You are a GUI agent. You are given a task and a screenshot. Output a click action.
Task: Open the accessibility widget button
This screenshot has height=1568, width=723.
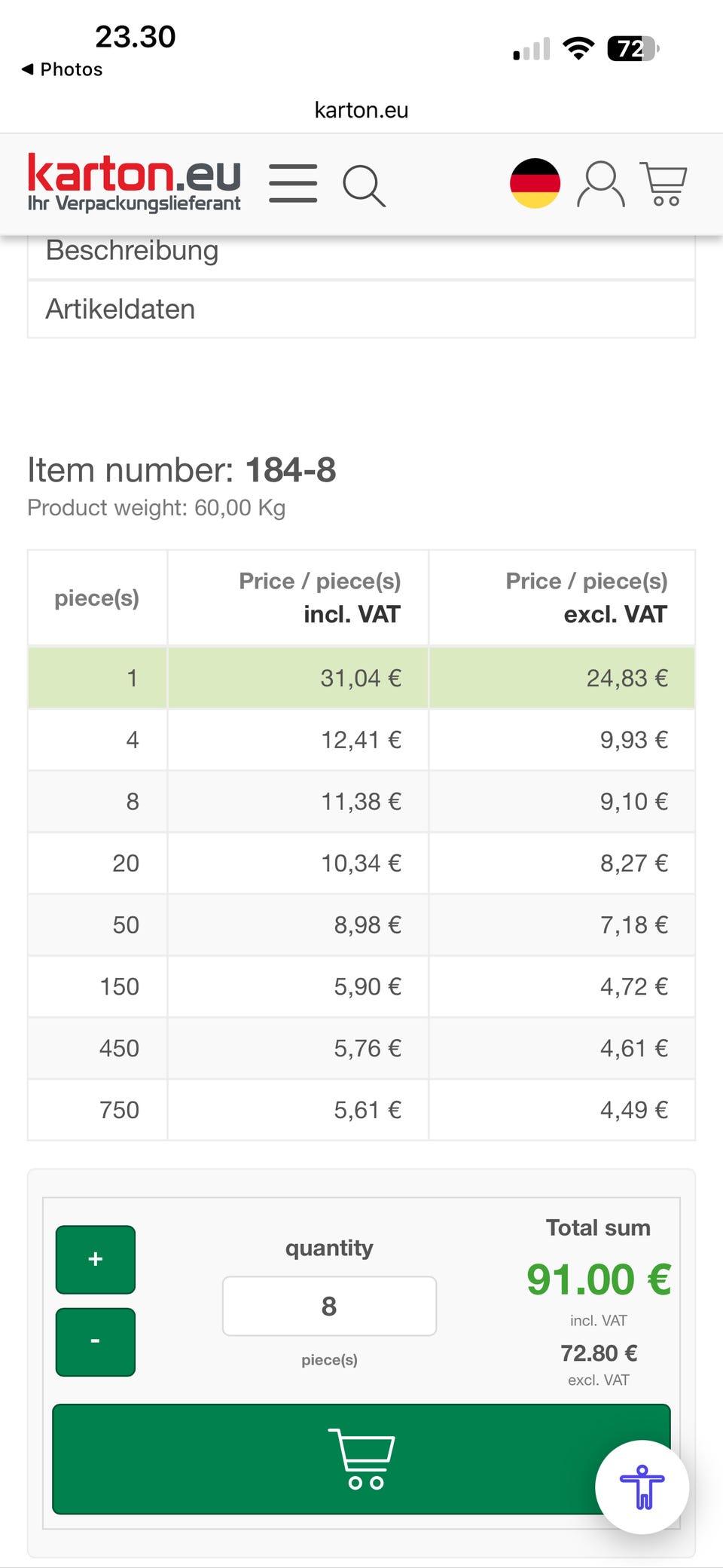642,1487
